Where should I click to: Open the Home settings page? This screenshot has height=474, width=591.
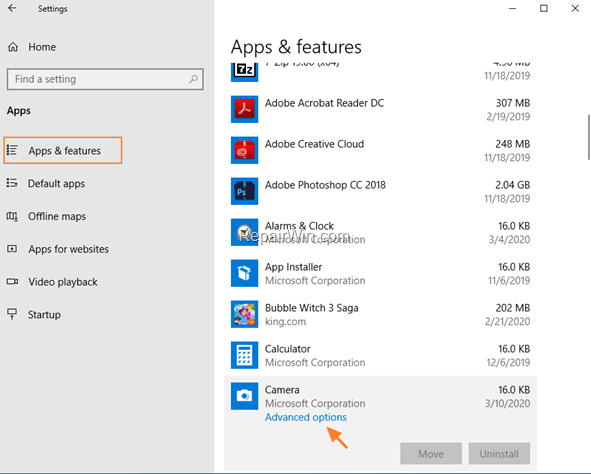coord(42,47)
